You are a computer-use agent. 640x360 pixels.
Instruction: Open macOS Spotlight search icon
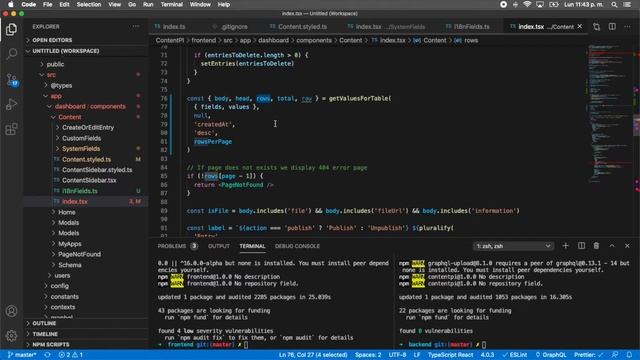(x=614, y=4)
